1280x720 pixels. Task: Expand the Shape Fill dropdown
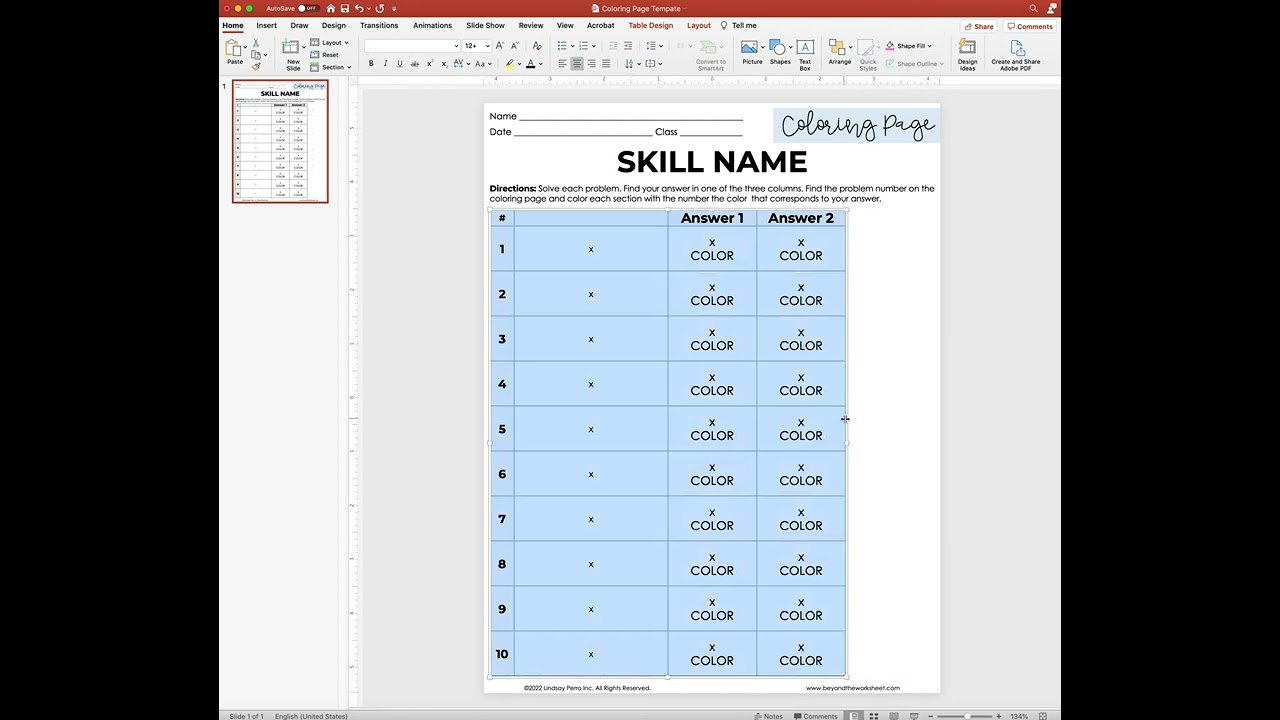909,46
